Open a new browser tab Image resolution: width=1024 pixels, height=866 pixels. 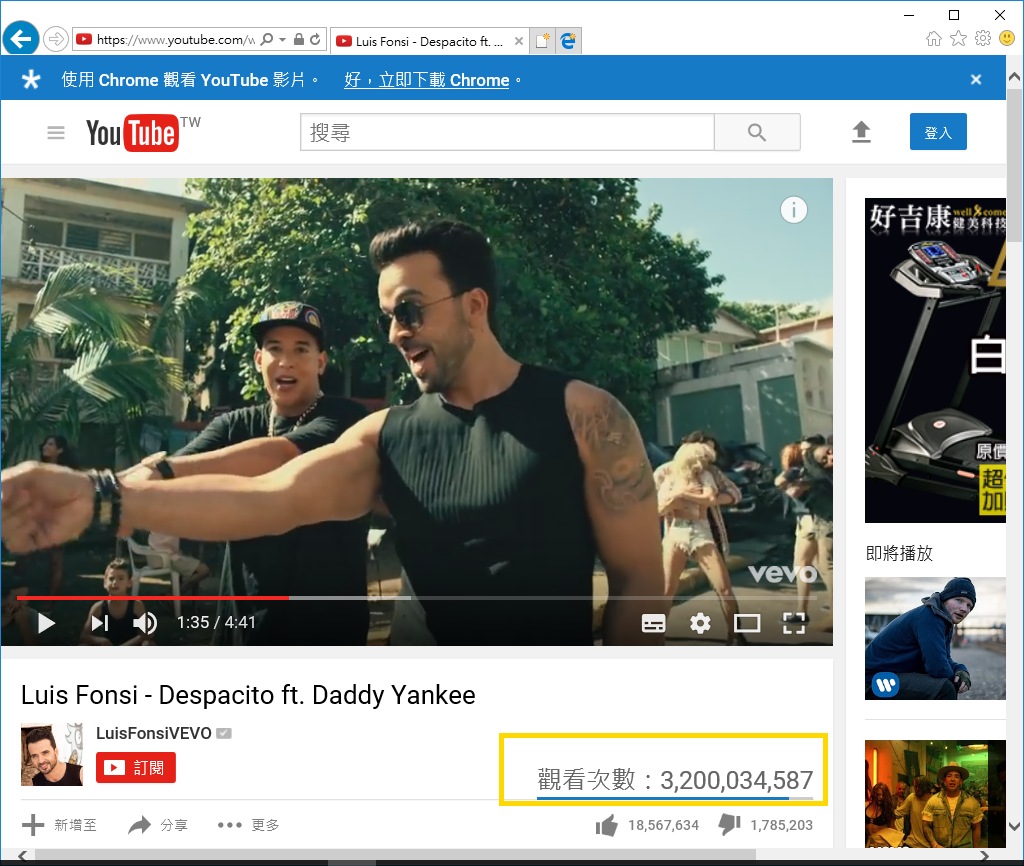coord(542,41)
